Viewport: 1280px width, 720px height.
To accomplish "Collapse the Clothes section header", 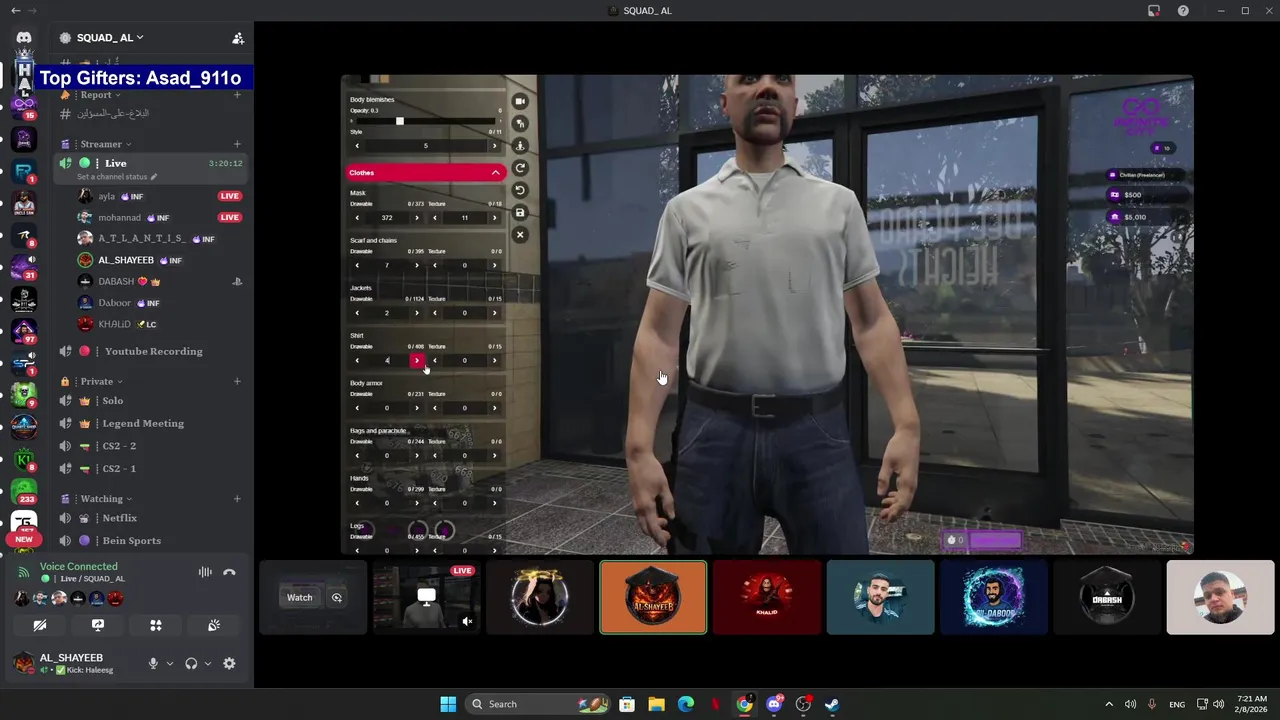I will 425,172.
